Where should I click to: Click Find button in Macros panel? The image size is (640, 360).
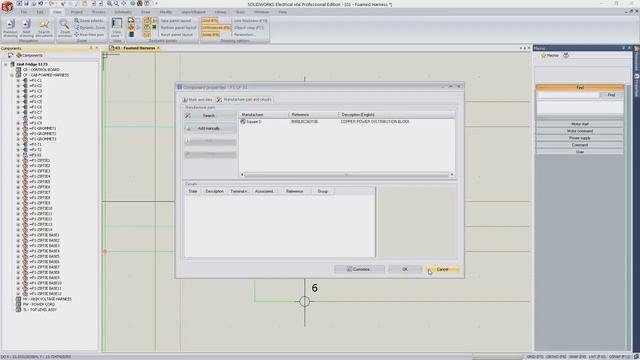(611, 95)
